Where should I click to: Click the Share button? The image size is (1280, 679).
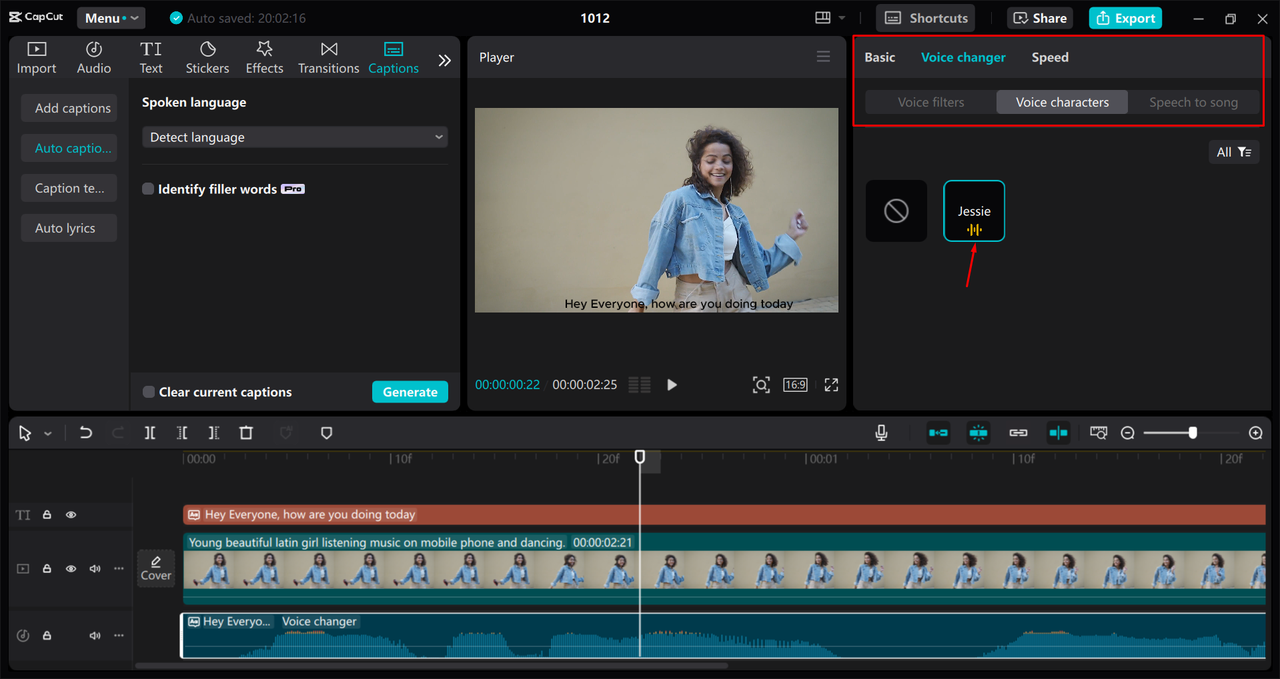coord(1040,18)
